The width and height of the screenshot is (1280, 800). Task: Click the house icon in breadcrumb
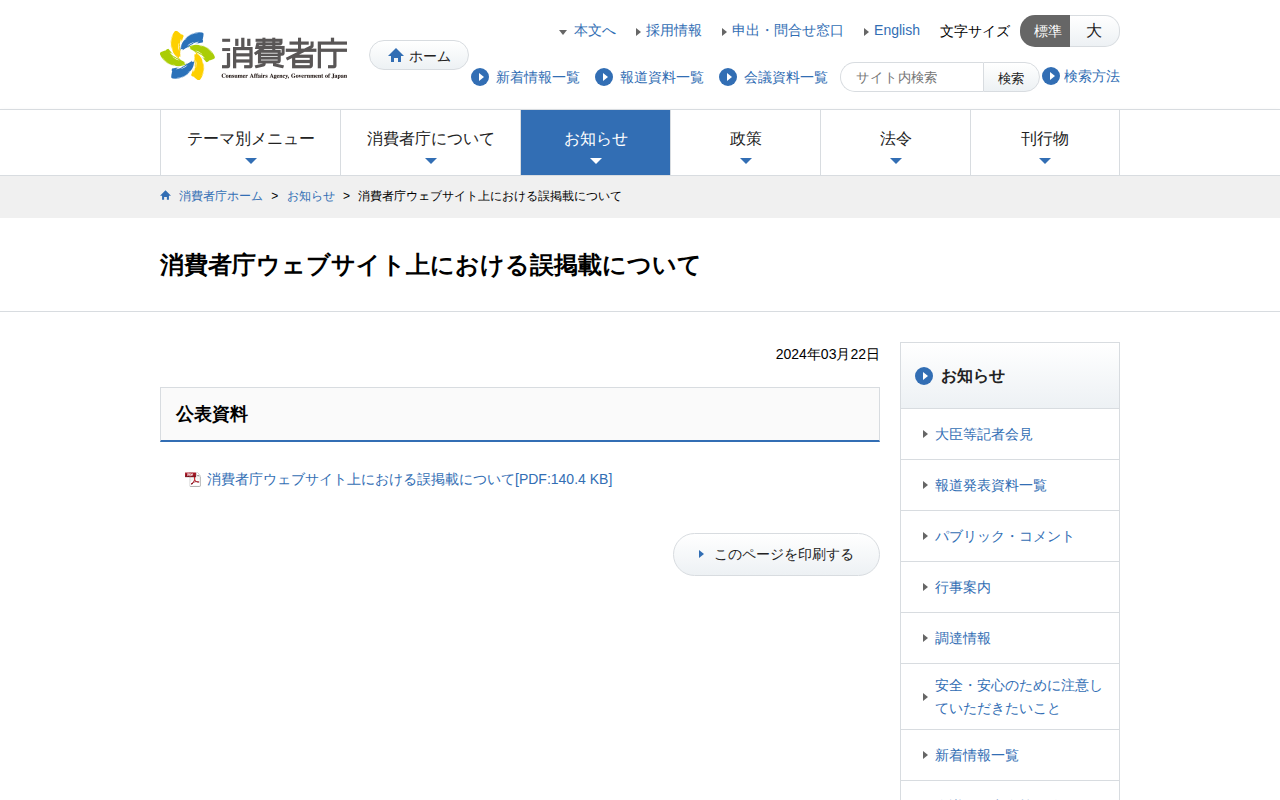tap(166, 196)
